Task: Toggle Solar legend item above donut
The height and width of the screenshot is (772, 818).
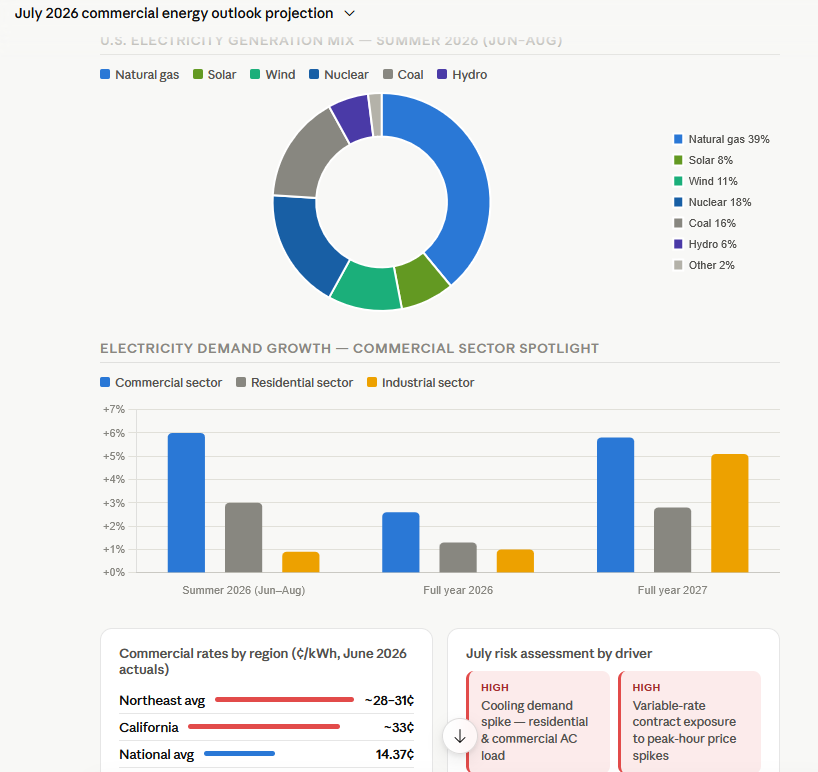Action: coord(214,75)
